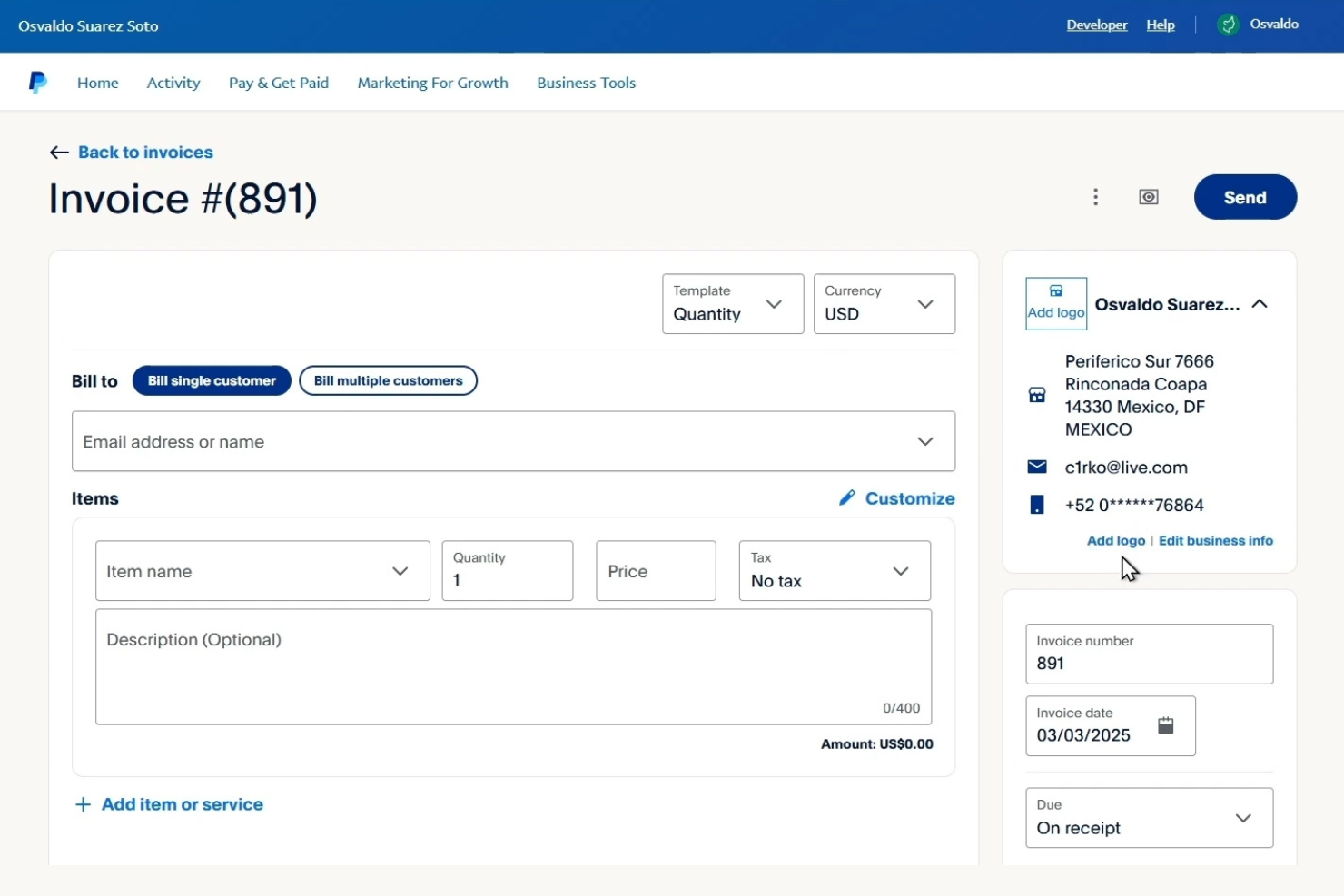Collapse the Osvaldo Suarez business info panel
Screen dimensions: 1344x896
point(1260,304)
